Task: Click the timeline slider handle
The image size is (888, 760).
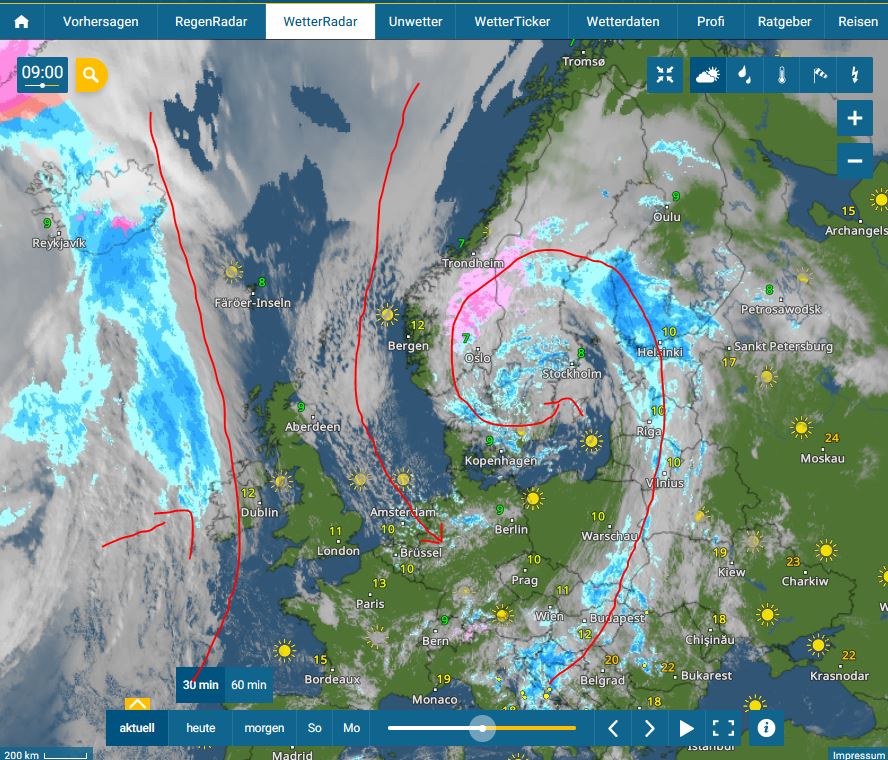Action: click(482, 728)
